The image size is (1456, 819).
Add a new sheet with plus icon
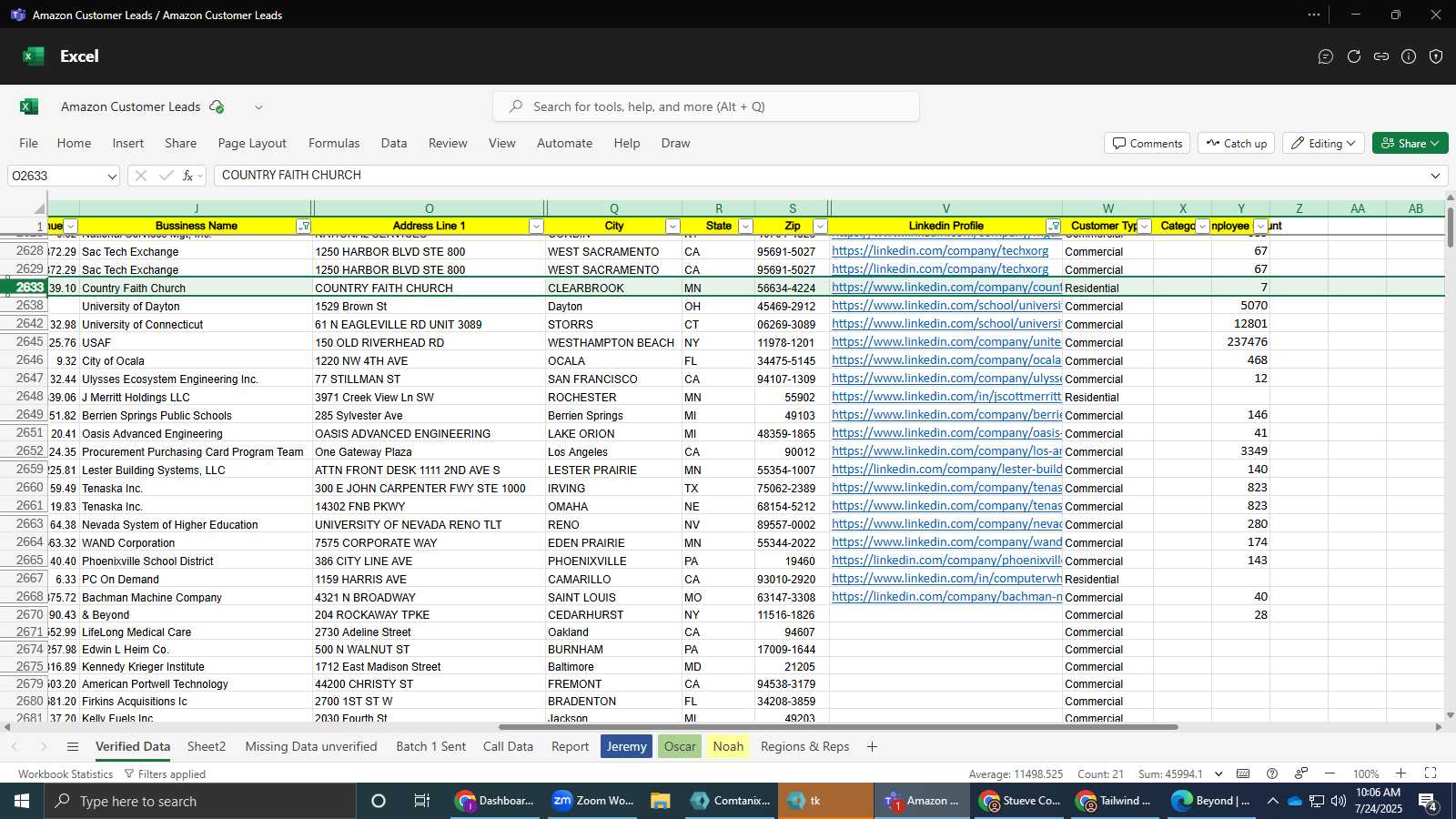[x=872, y=747]
